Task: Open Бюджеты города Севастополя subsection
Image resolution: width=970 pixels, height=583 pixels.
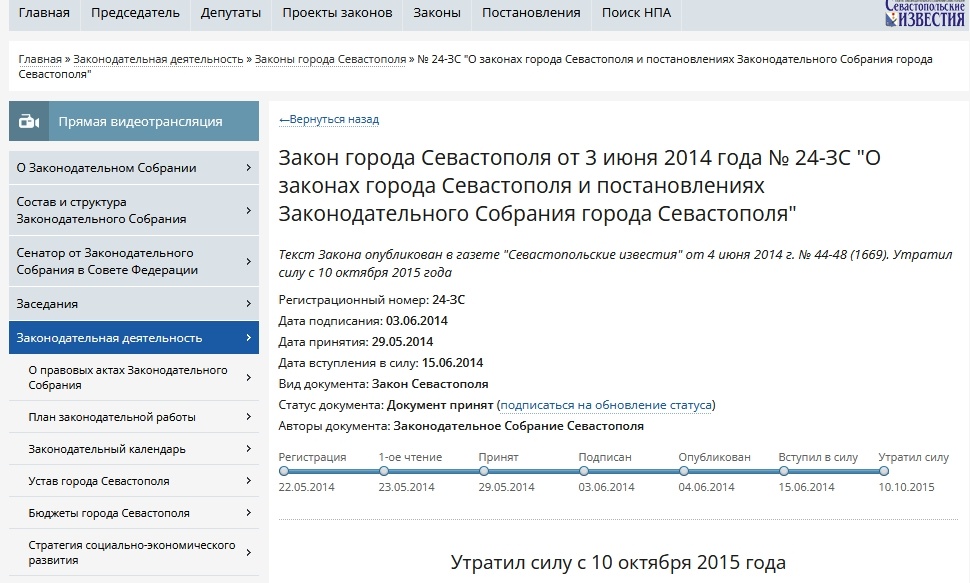Action: [x=134, y=513]
